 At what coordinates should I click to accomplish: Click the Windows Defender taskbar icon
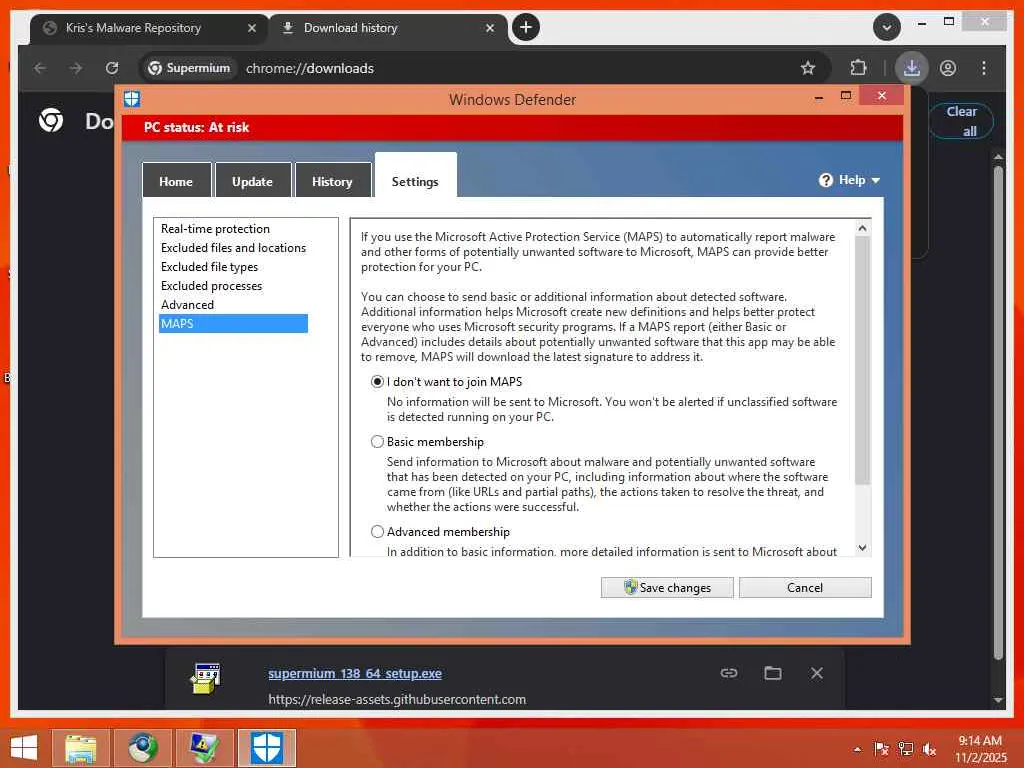coord(266,748)
